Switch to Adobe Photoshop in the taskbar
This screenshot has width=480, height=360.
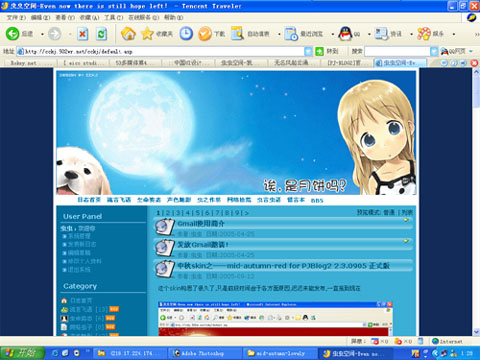tap(203, 353)
